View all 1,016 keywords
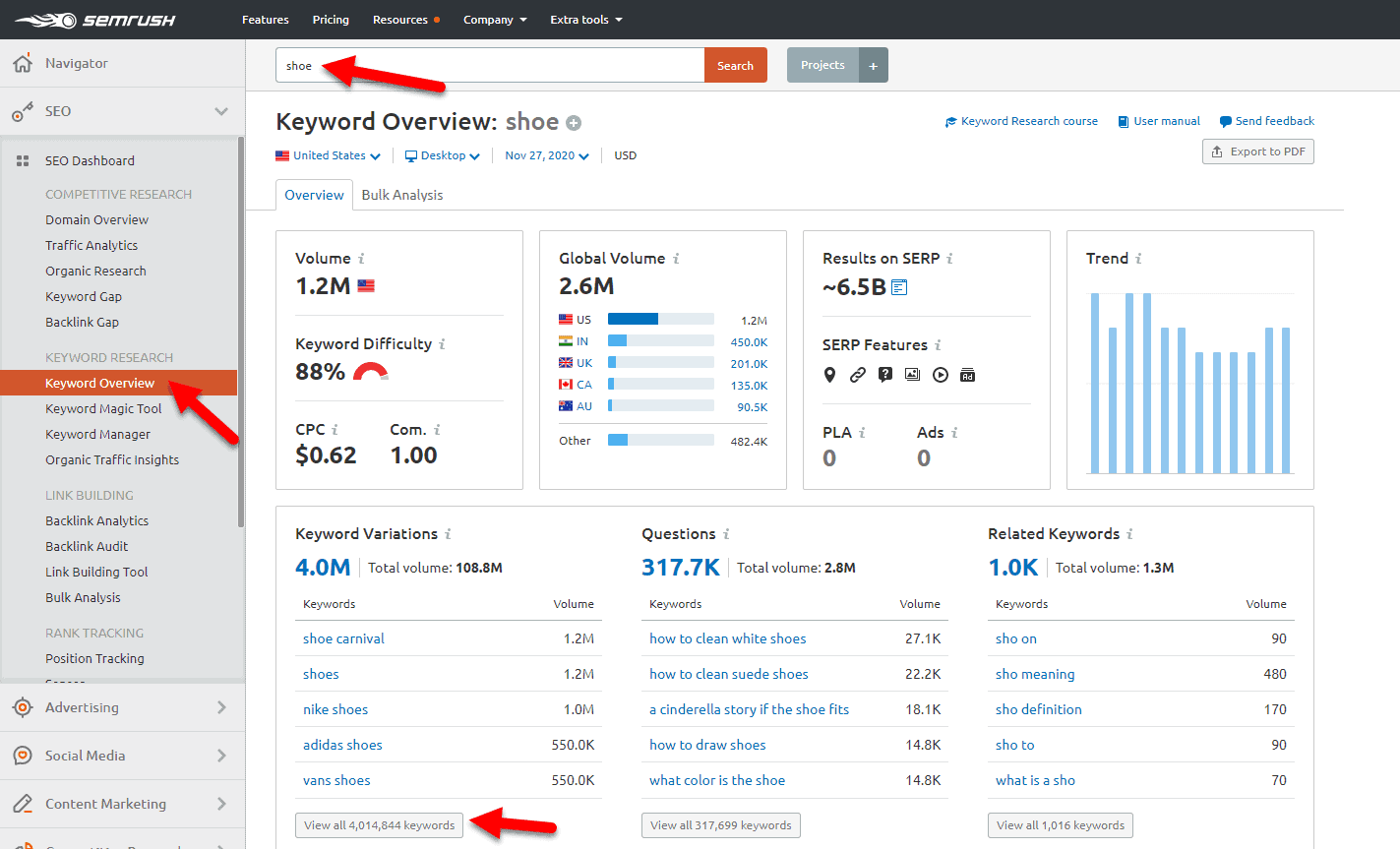 (1061, 825)
